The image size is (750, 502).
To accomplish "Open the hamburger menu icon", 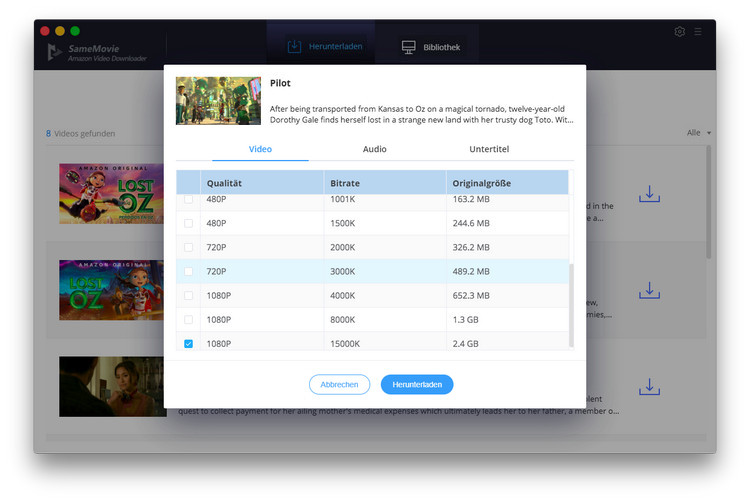I will coord(698,32).
